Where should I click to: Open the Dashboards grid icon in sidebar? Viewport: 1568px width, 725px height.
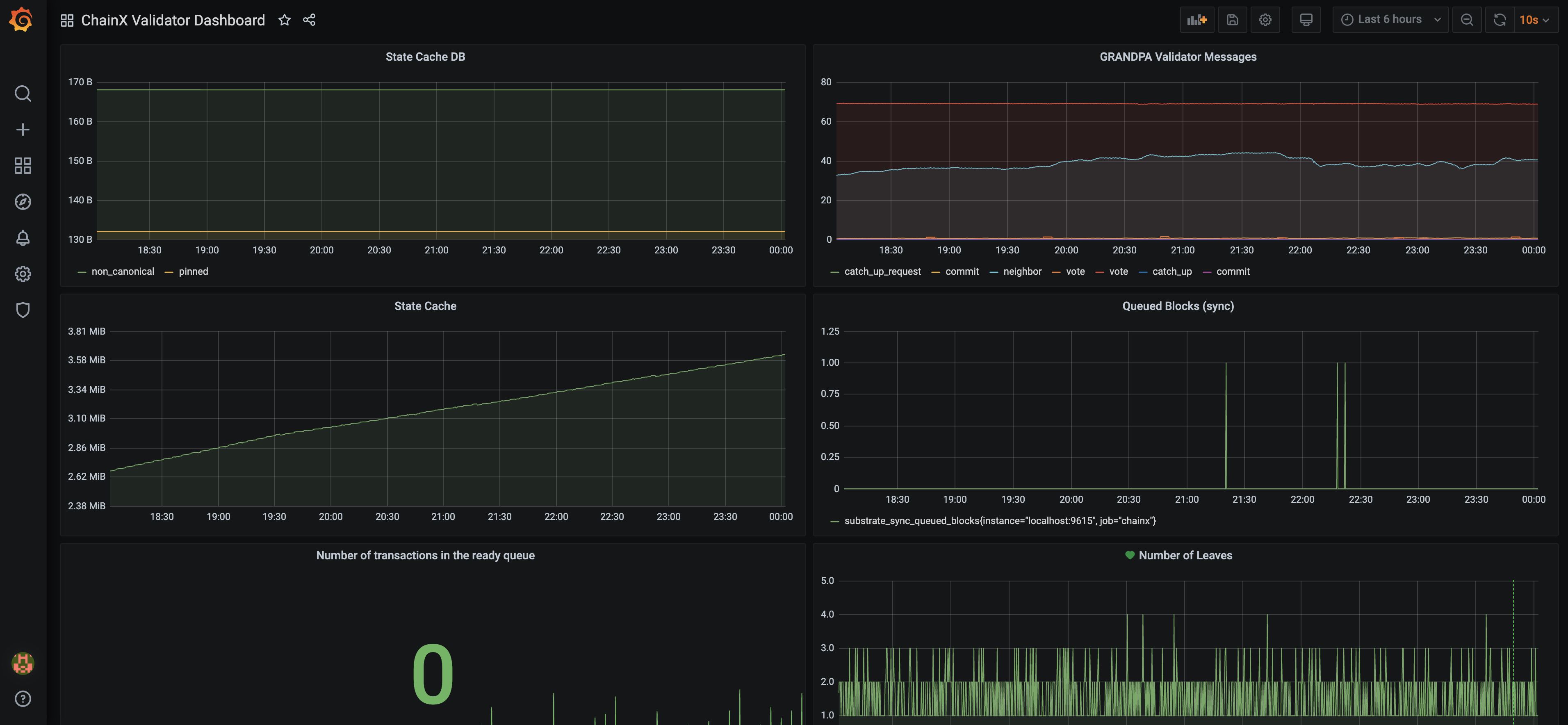23,166
